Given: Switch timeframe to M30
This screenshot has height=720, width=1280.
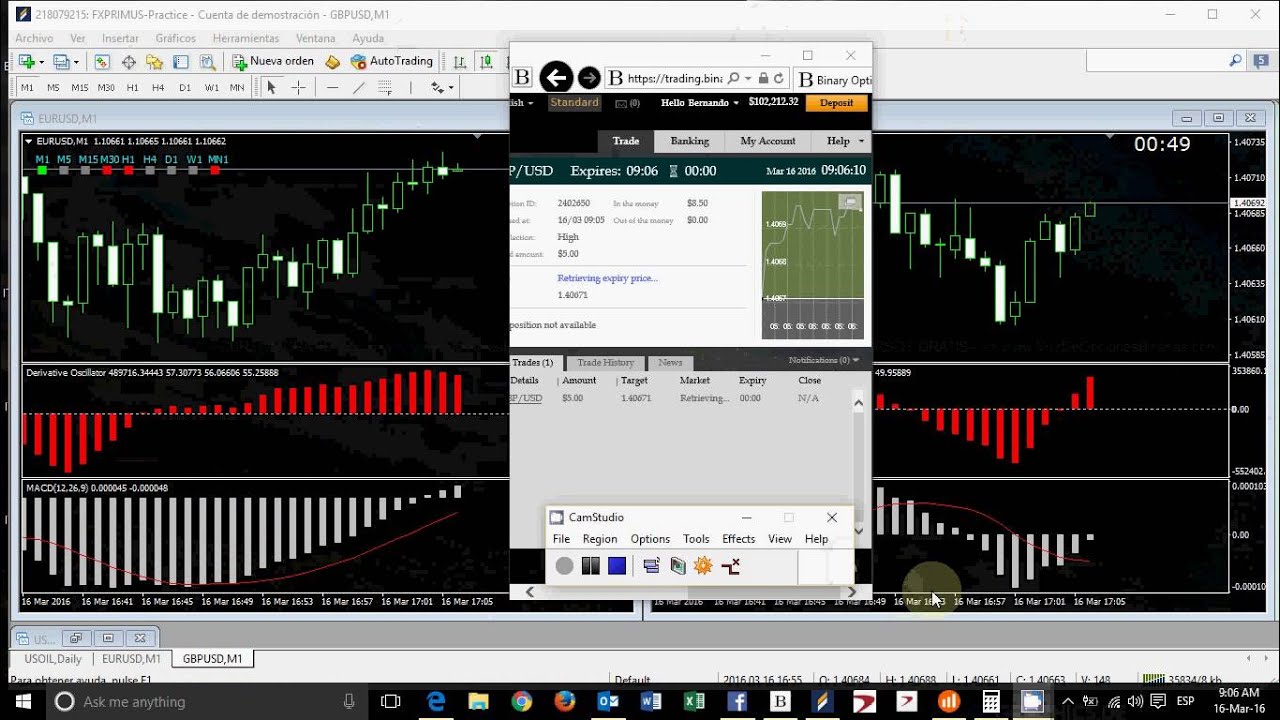Looking at the screenshot, I should point(106,87).
